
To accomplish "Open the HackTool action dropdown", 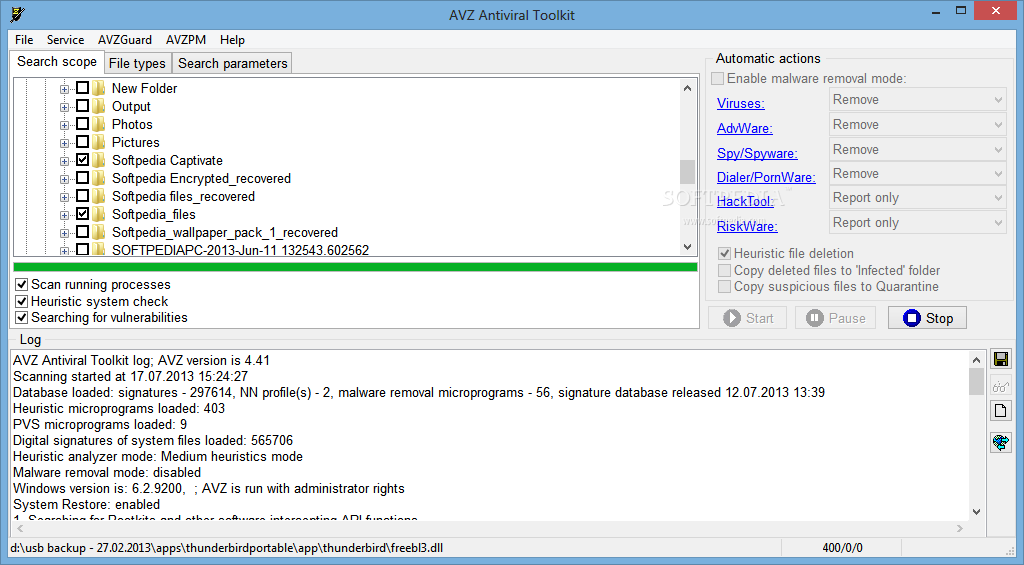I will [918, 198].
